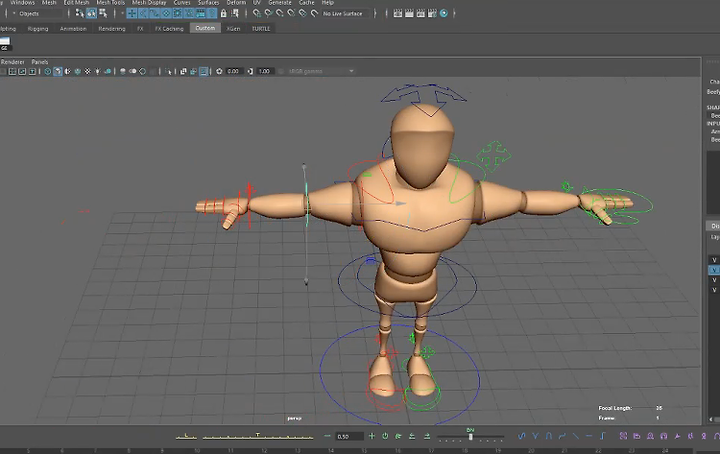Toggle the joints selection mask icon
Viewport: 720px width, 454px height.
(x=143, y=13)
